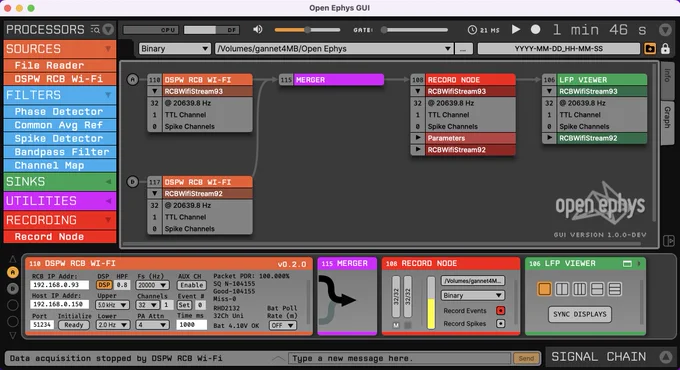The height and width of the screenshot is (370, 680).
Task: Click the Ready initialize button
Action: coord(74,325)
